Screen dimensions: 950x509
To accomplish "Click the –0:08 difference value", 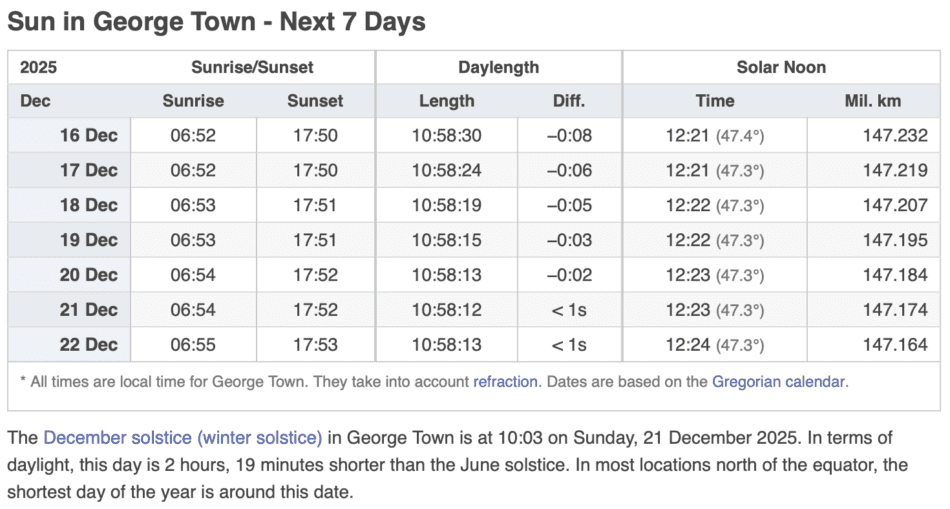I will [x=569, y=136].
